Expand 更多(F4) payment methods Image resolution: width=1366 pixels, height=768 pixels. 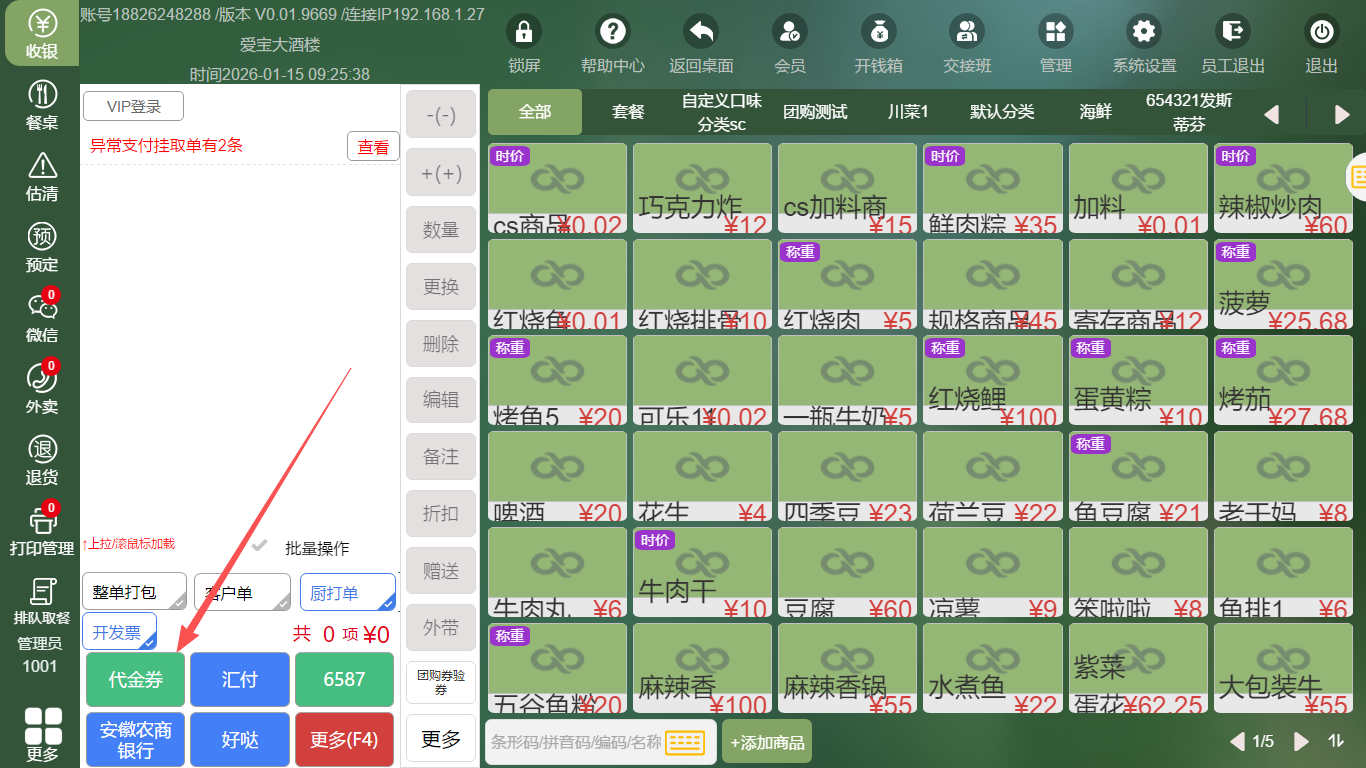(x=344, y=740)
